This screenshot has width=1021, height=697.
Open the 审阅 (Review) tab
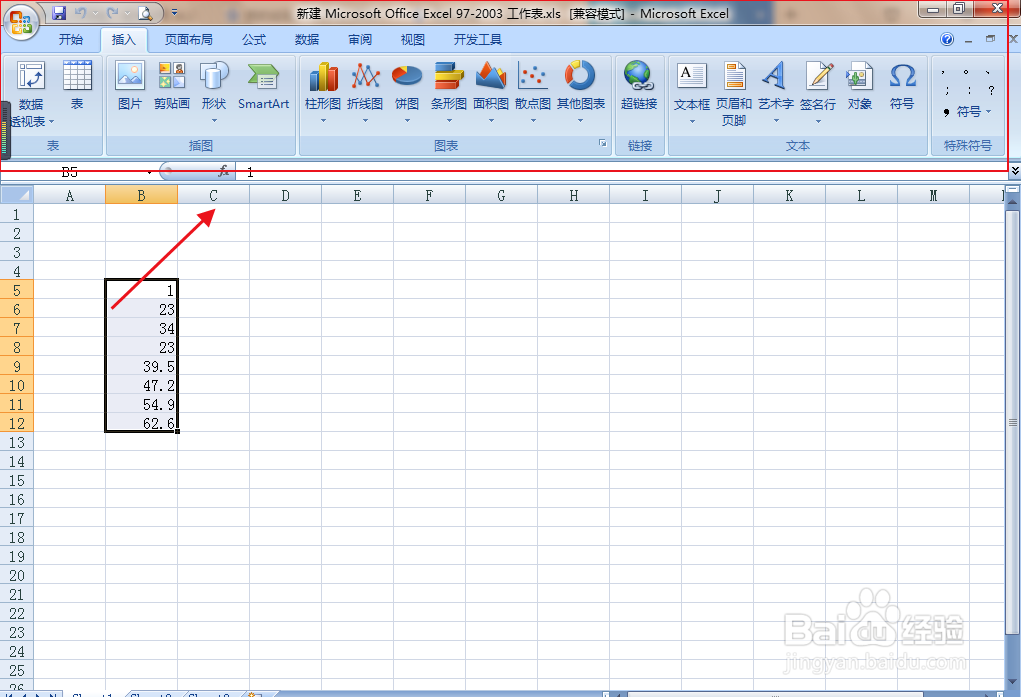point(359,40)
